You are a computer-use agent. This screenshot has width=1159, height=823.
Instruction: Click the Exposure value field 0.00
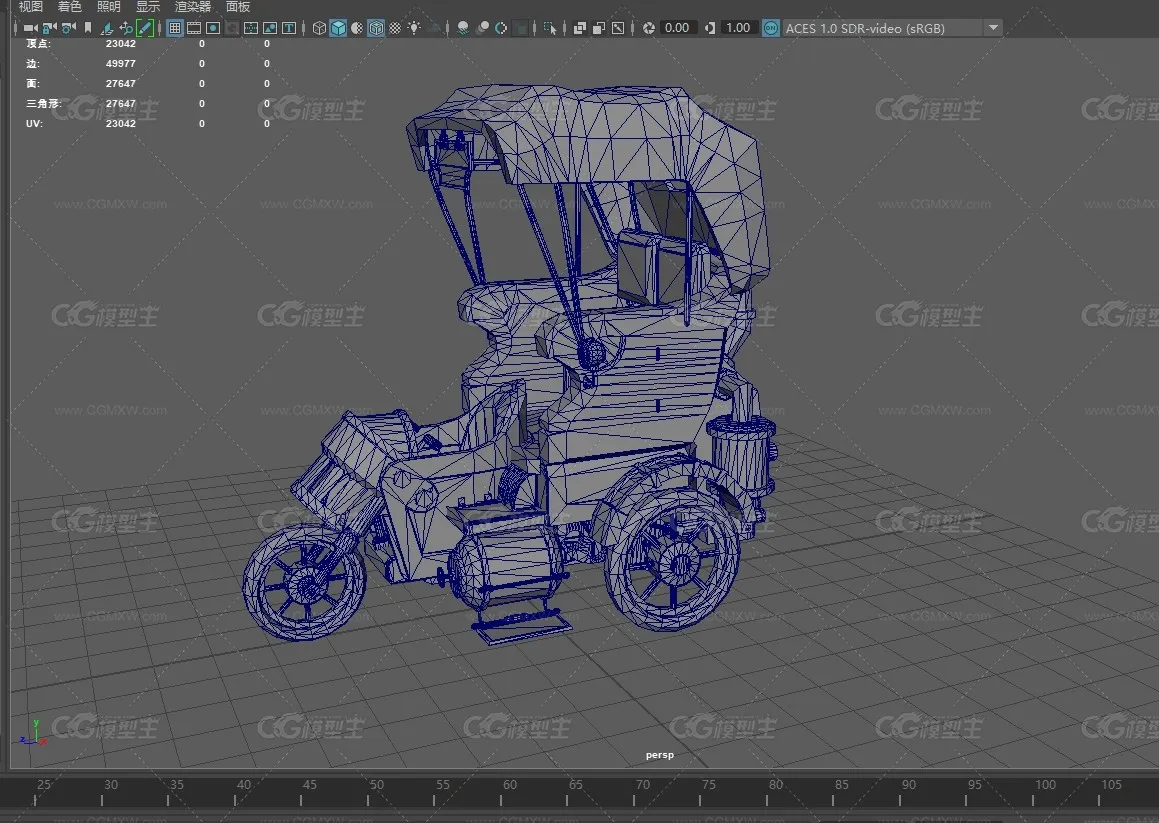pos(677,28)
